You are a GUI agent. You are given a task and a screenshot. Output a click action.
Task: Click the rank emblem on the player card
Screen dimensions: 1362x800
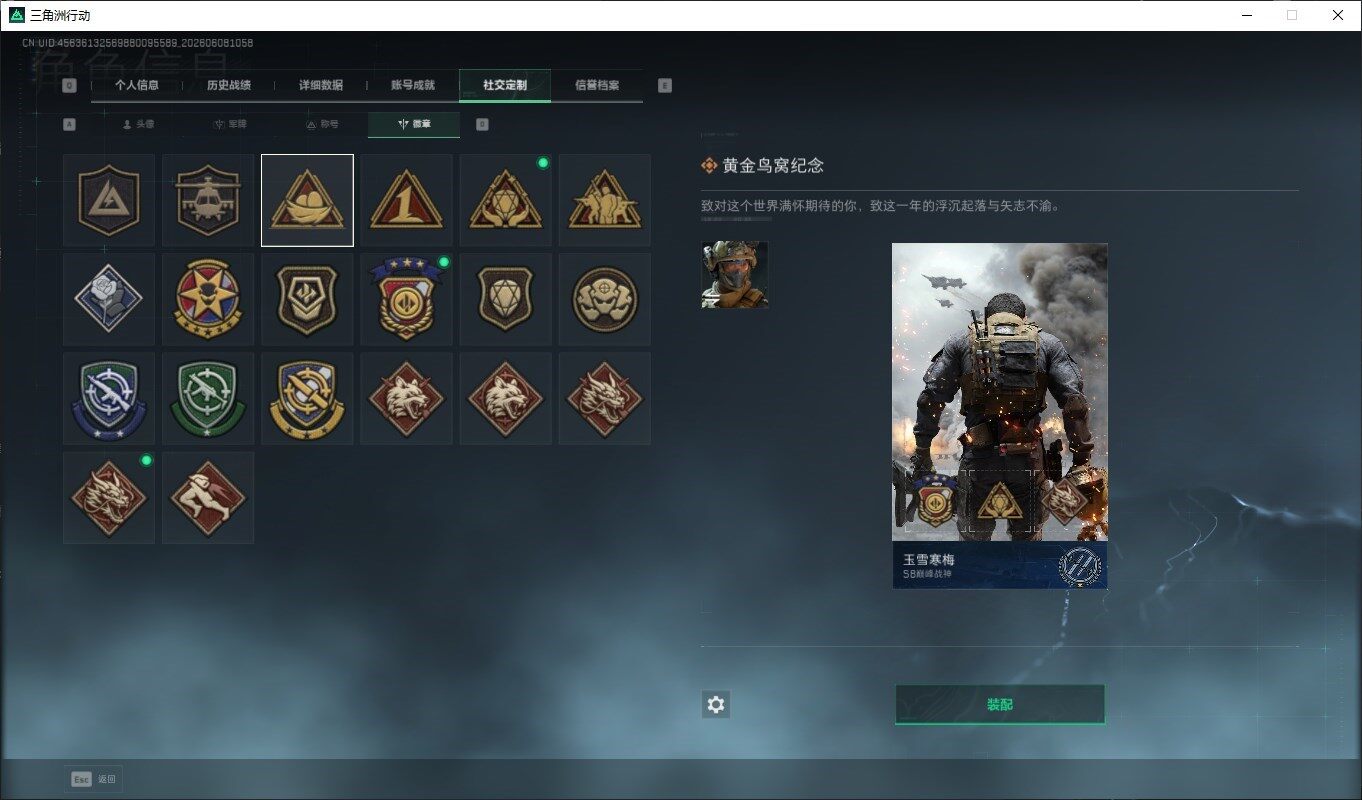point(1079,566)
